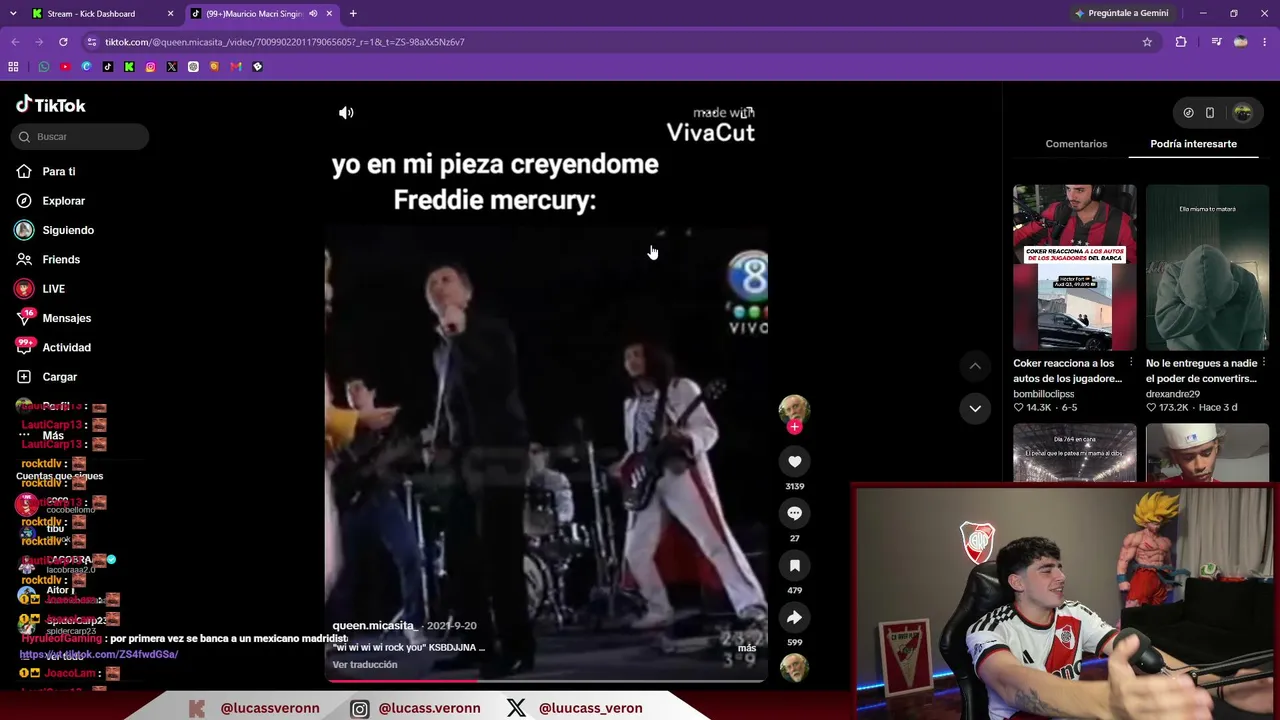The height and width of the screenshot is (720, 1280).
Task: Open the Coker reacciona video thumbnail
Action: 1074,268
